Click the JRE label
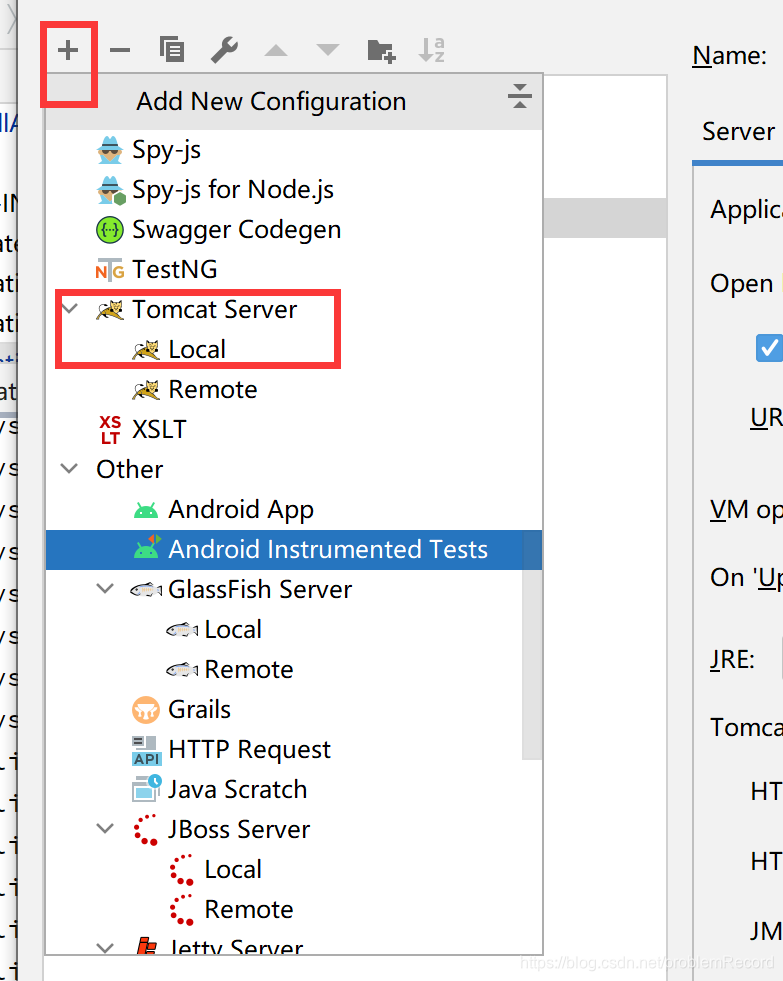The image size is (783, 981). [732, 661]
